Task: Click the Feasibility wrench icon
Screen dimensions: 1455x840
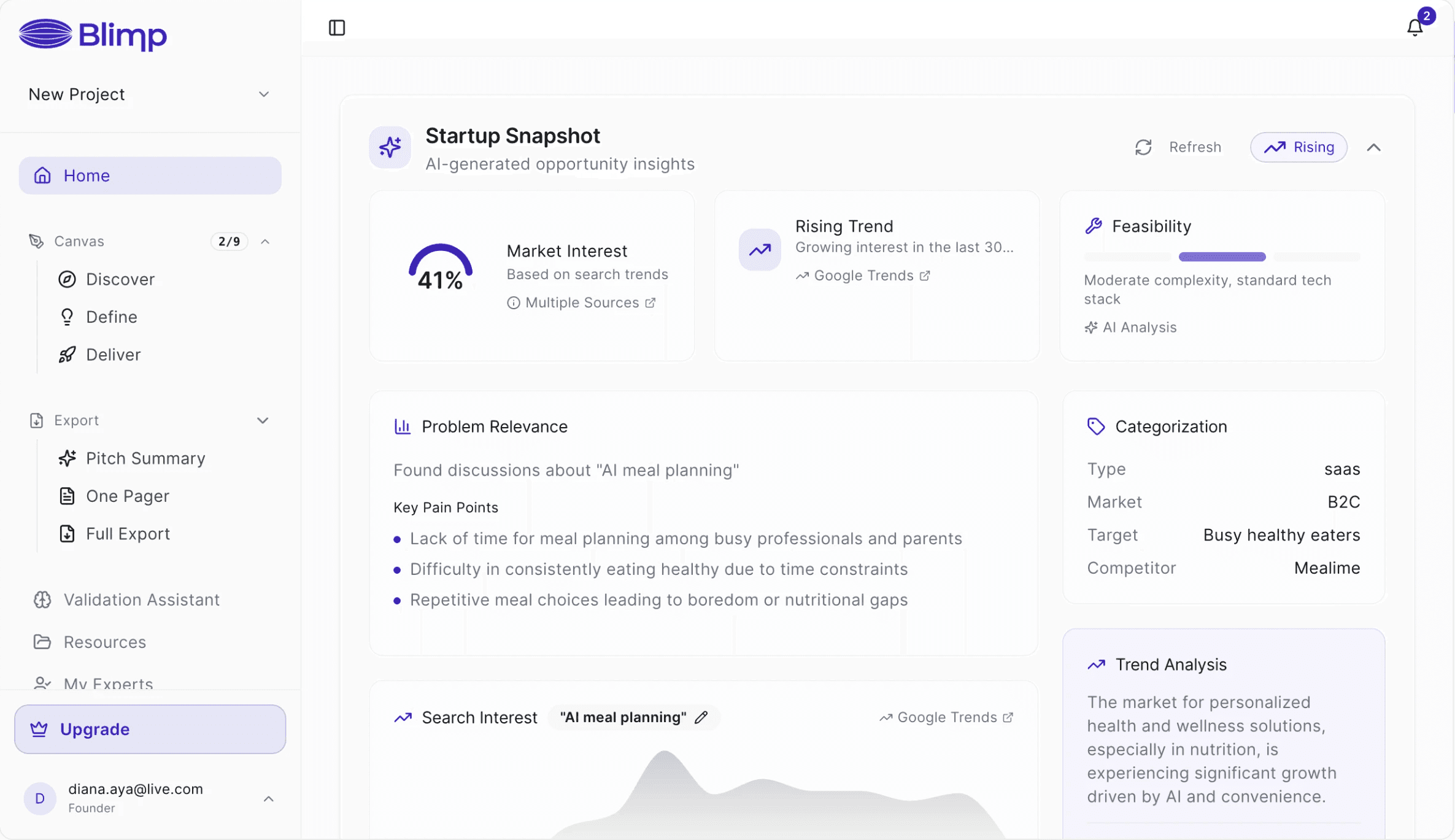Action: 1093,226
